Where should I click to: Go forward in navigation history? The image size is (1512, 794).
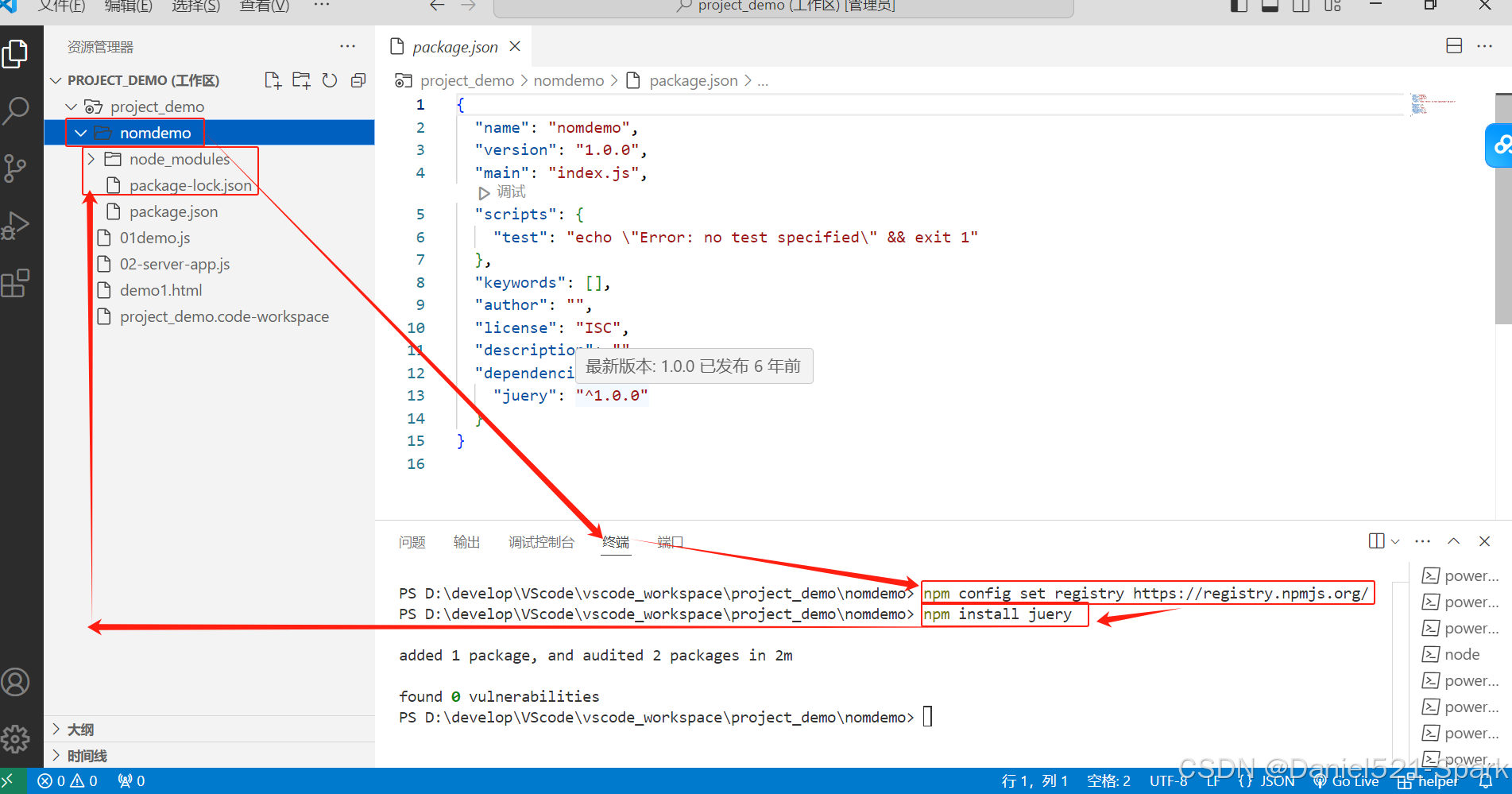pos(469,6)
